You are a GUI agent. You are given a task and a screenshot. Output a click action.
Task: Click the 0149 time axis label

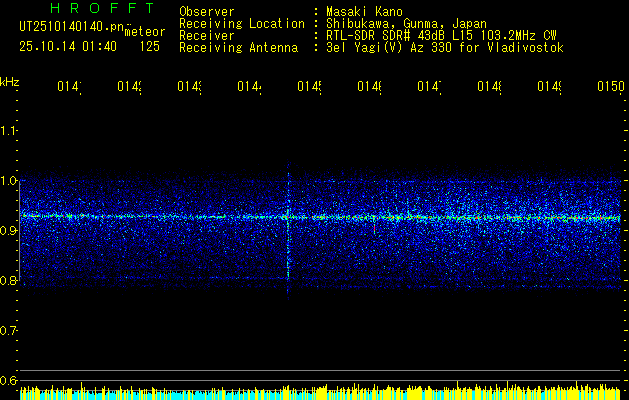pos(549,87)
